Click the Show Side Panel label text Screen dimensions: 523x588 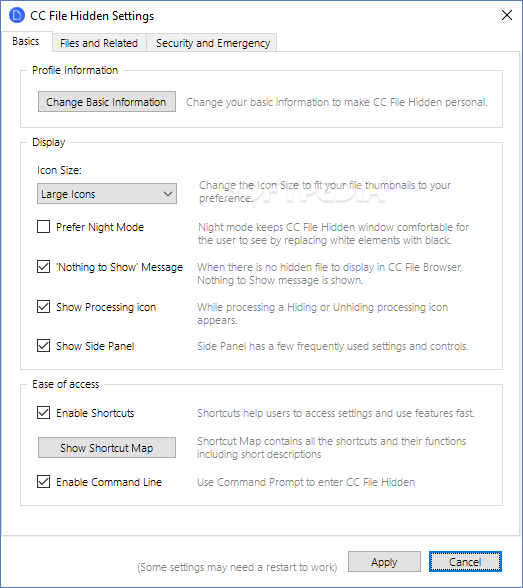tap(95, 346)
